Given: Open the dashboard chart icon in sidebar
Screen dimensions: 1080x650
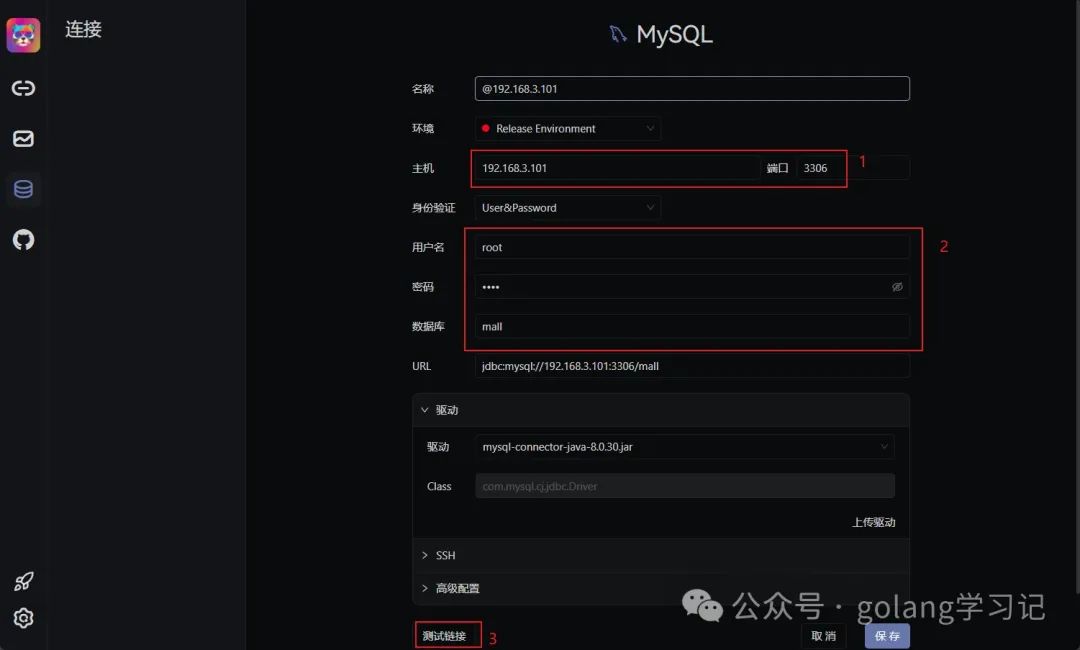Looking at the screenshot, I should click(x=23, y=138).
